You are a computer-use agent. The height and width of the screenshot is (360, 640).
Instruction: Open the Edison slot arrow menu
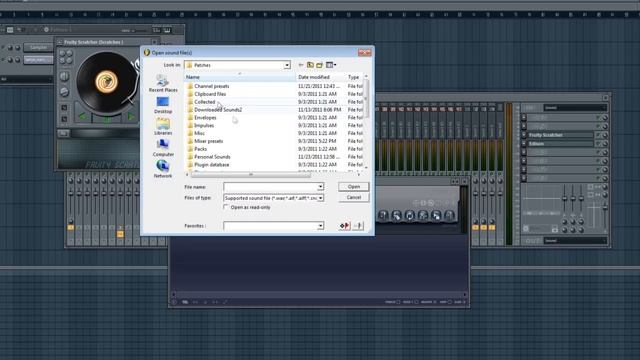[x=524, y=144]
